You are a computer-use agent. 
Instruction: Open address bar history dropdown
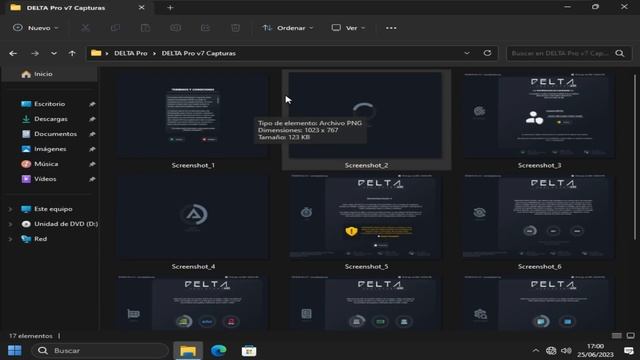467,53
